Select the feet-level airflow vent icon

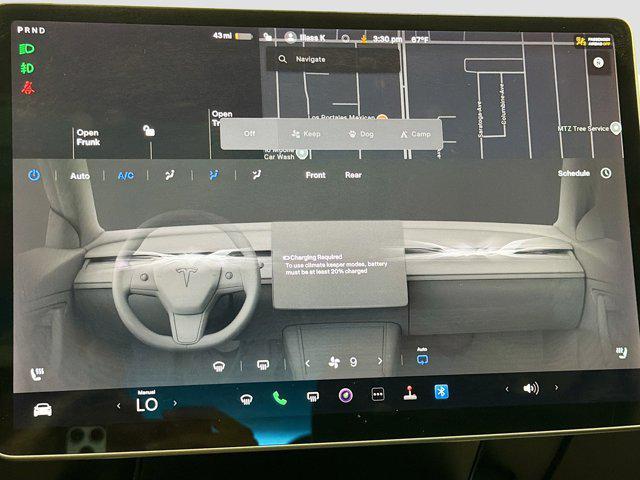(256, 176)
